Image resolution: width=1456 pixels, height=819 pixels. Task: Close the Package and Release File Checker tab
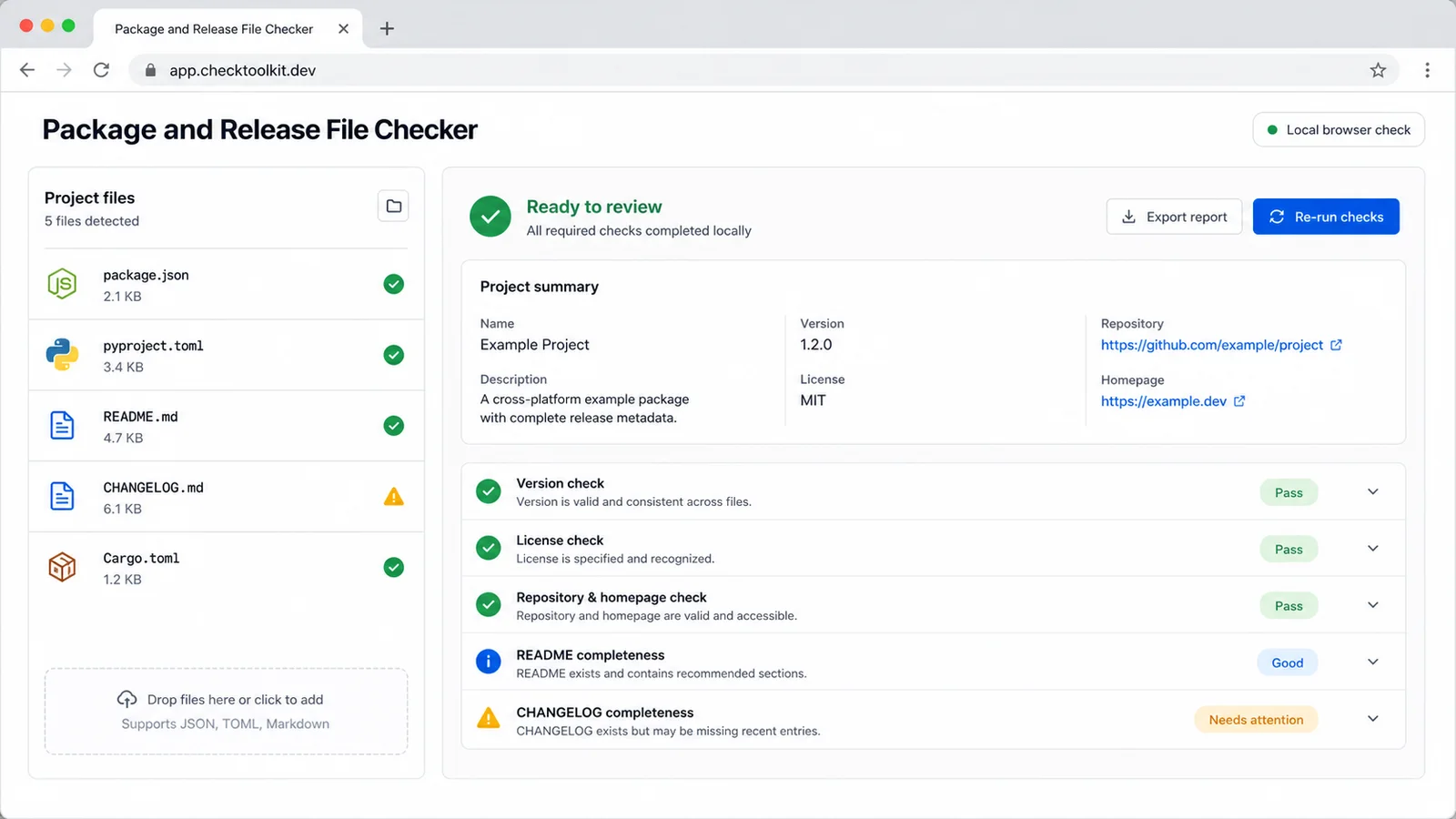pyautogui.click(x=343, y=29)
